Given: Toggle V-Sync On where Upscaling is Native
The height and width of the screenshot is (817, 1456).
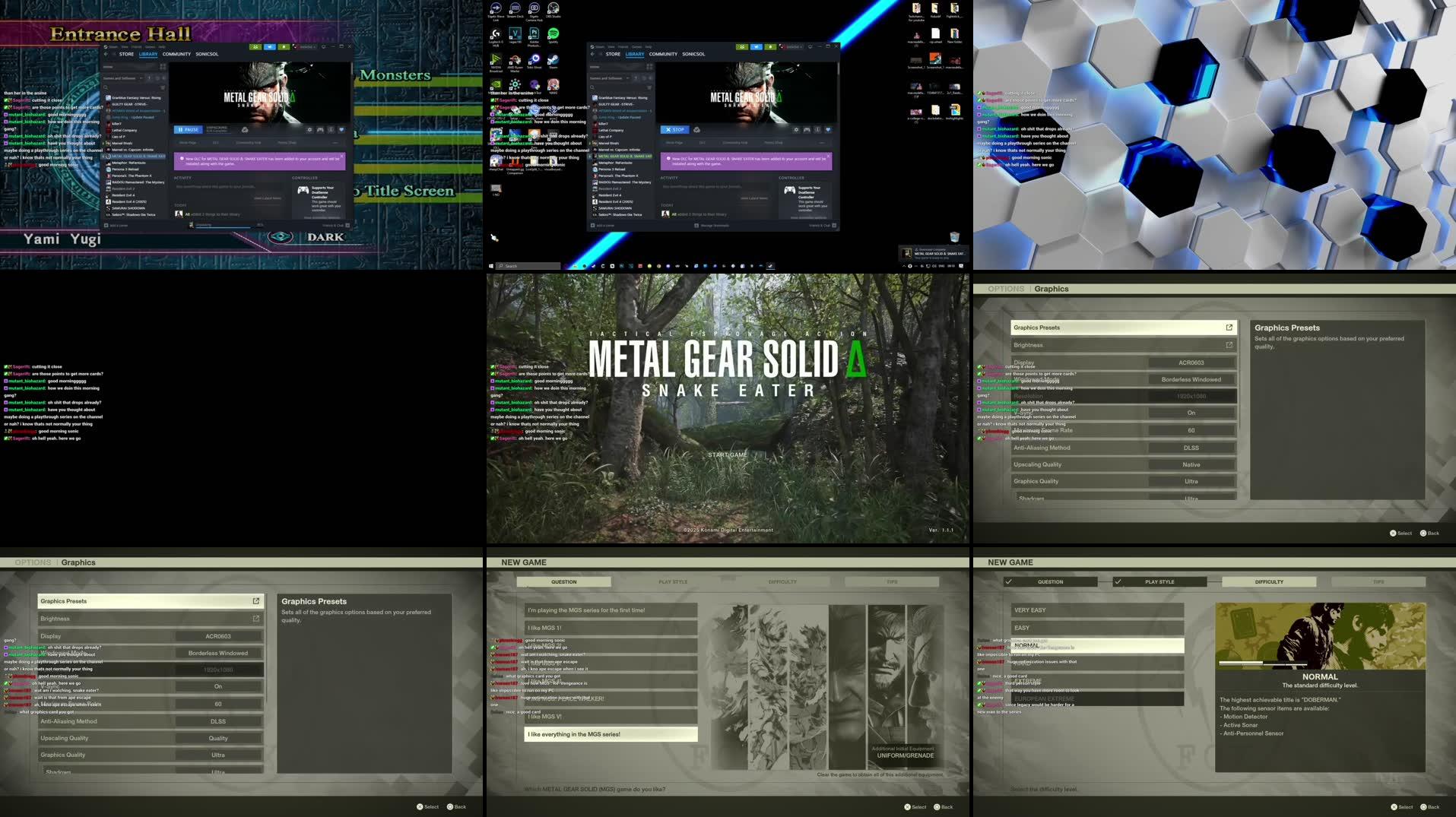Looking at the screenshot, I should pos(1191,413).
